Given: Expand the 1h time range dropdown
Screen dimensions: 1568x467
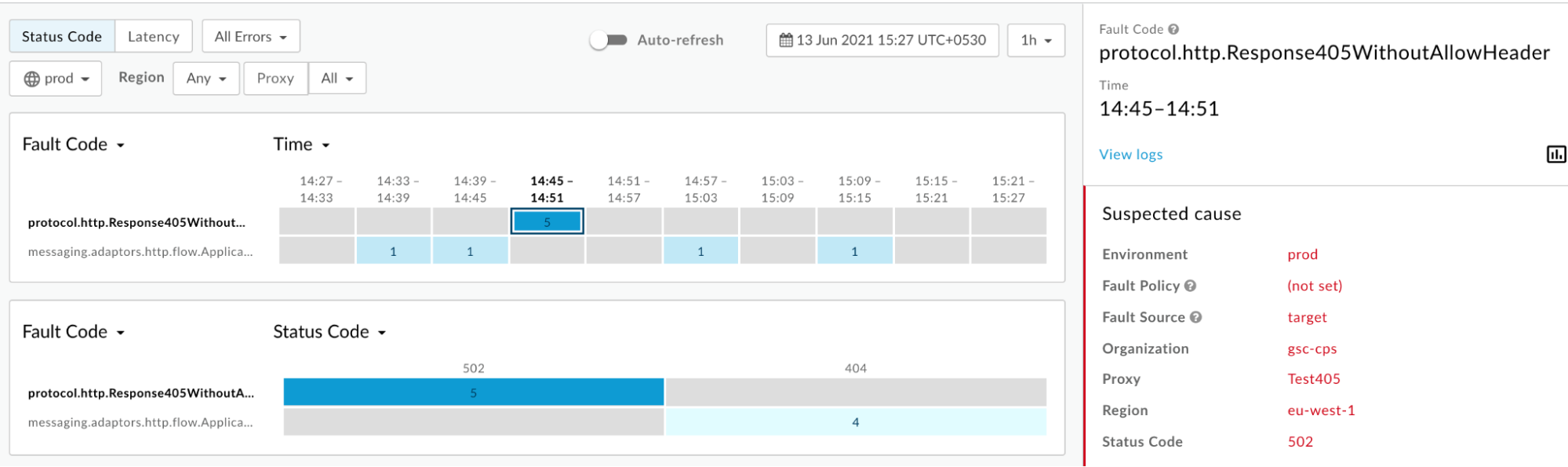Looking at the screenshot, I should [1035, 40].
